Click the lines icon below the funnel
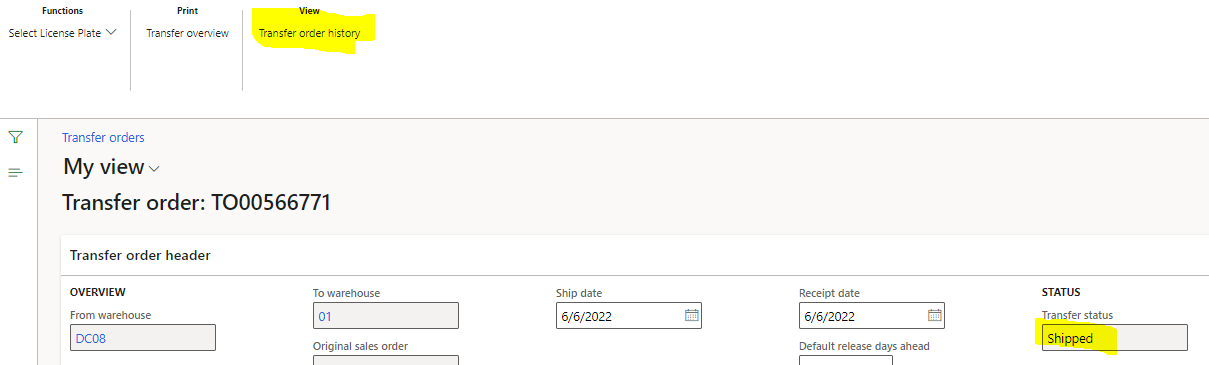This screenshot has width=1209, height=365. point(15,172)
